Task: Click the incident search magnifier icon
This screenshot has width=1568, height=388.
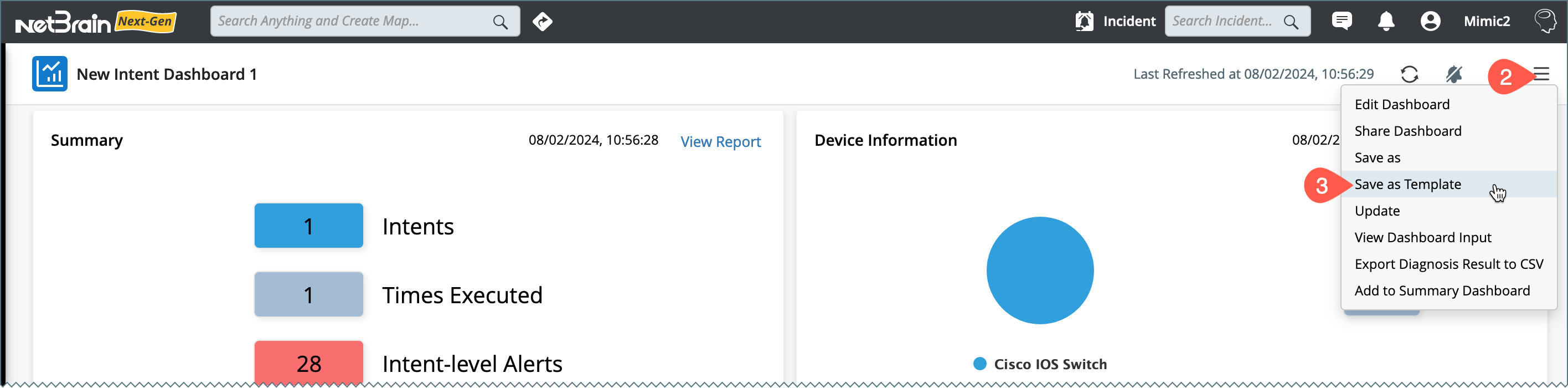Action: tap(1291, 22)
